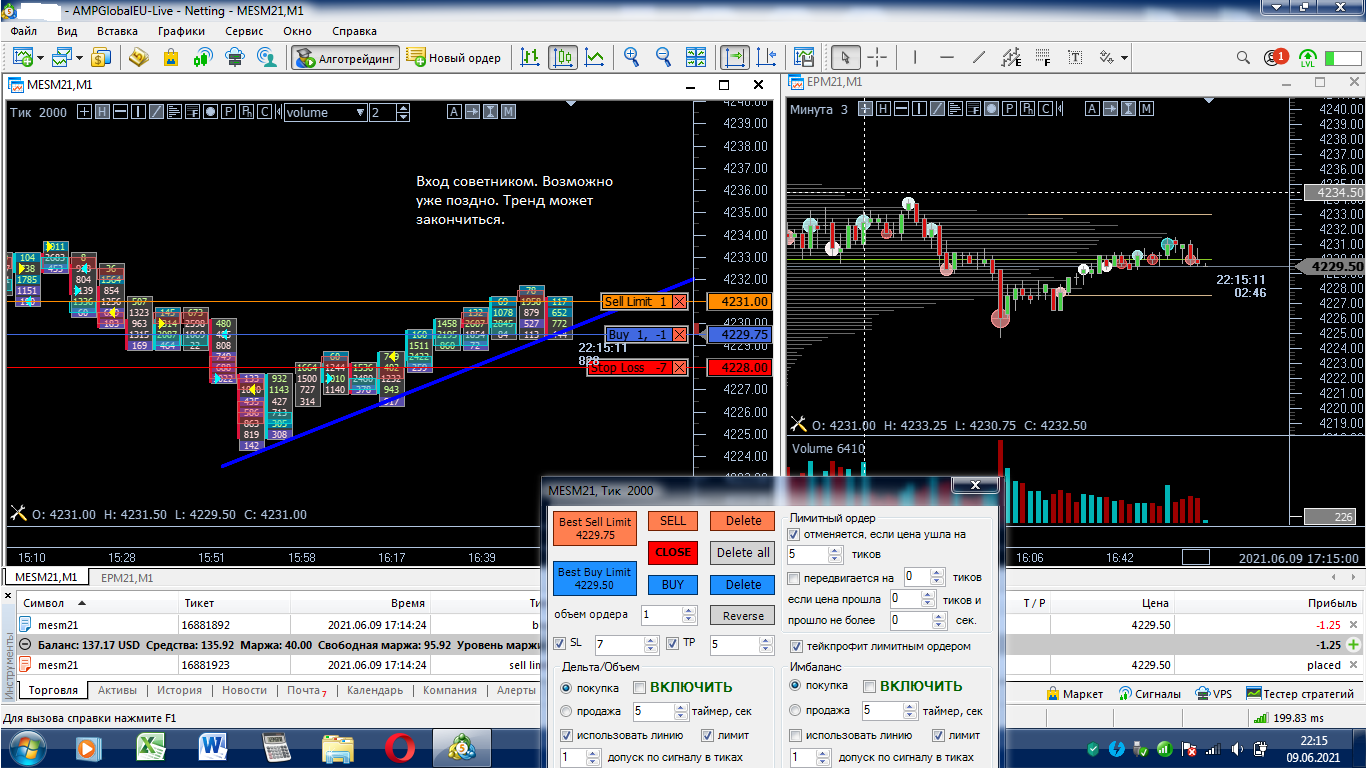Open the Сервис menu
Viewport: 1366px width, 768px height.
[x=244, y=31]
